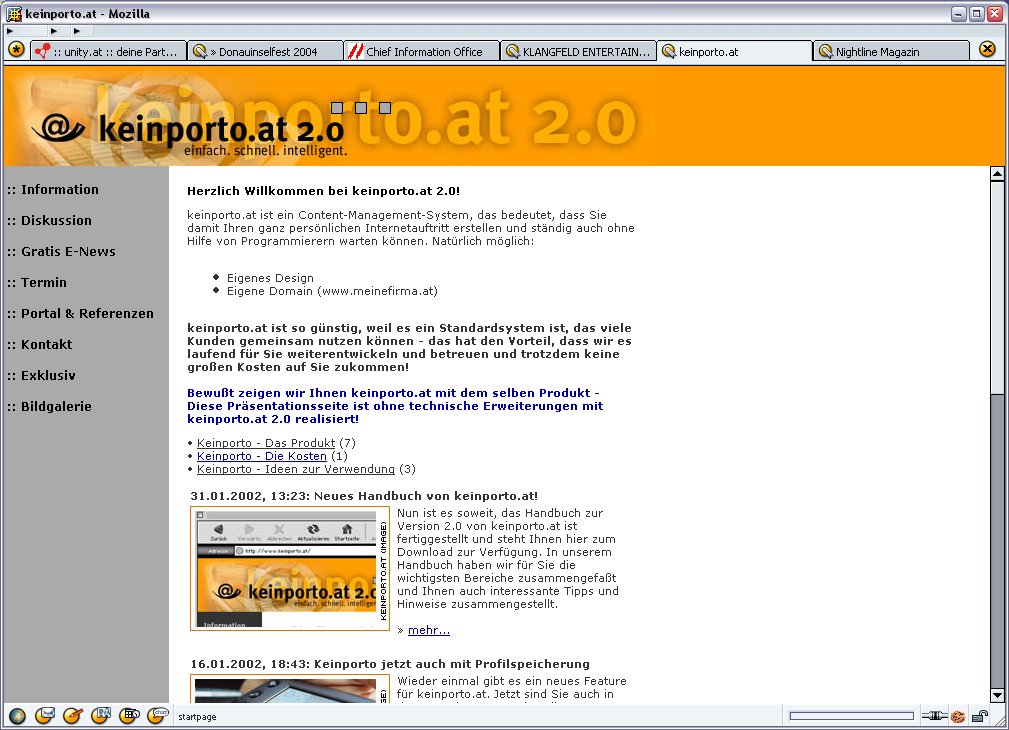Viewport: 1009px width, 730px height.
Task: Open Mail component icon in status bar
Action: tap(45, 716)
